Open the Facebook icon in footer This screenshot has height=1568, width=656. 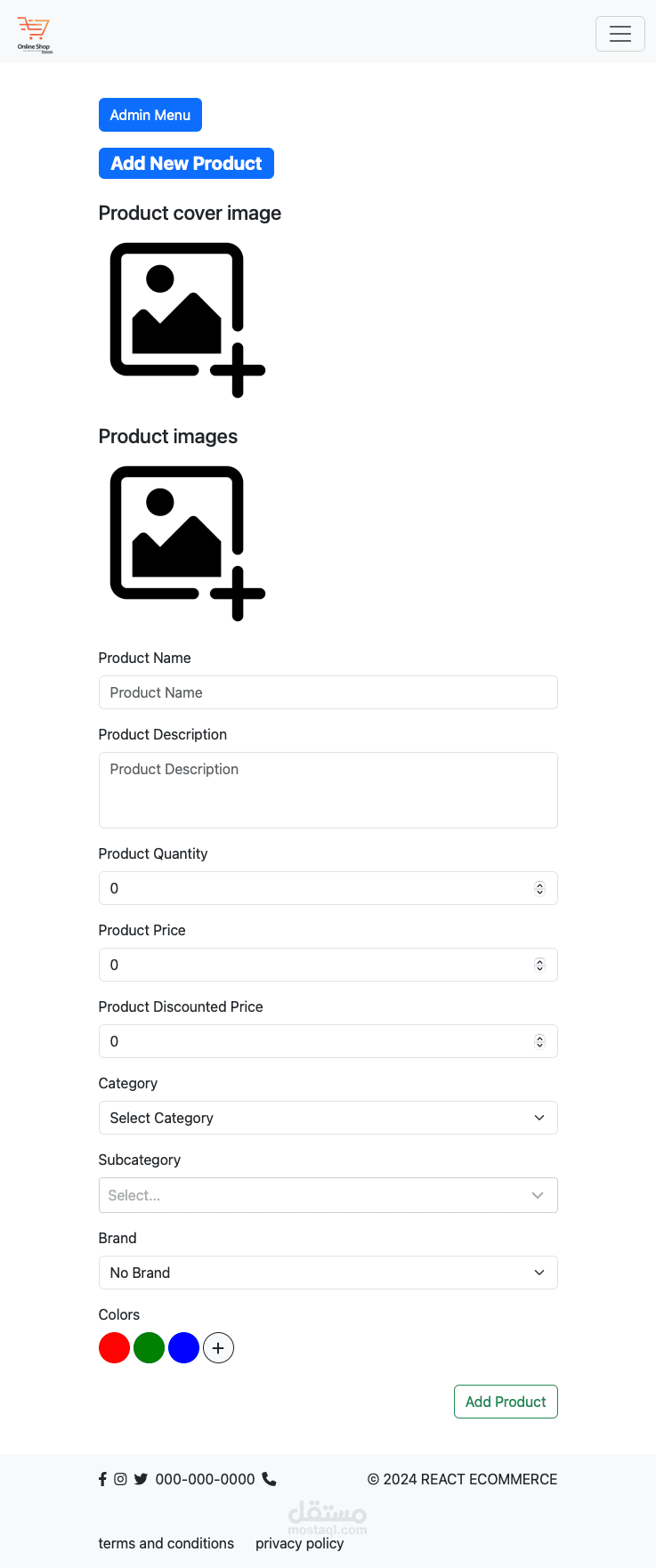tap(102, 1479)
